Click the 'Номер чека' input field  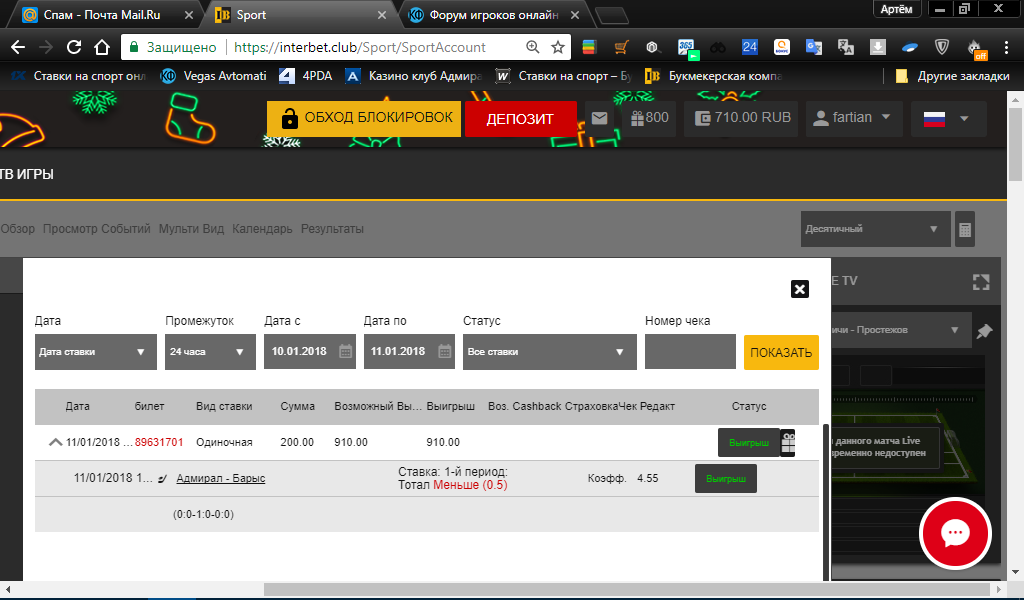(690, 352)
